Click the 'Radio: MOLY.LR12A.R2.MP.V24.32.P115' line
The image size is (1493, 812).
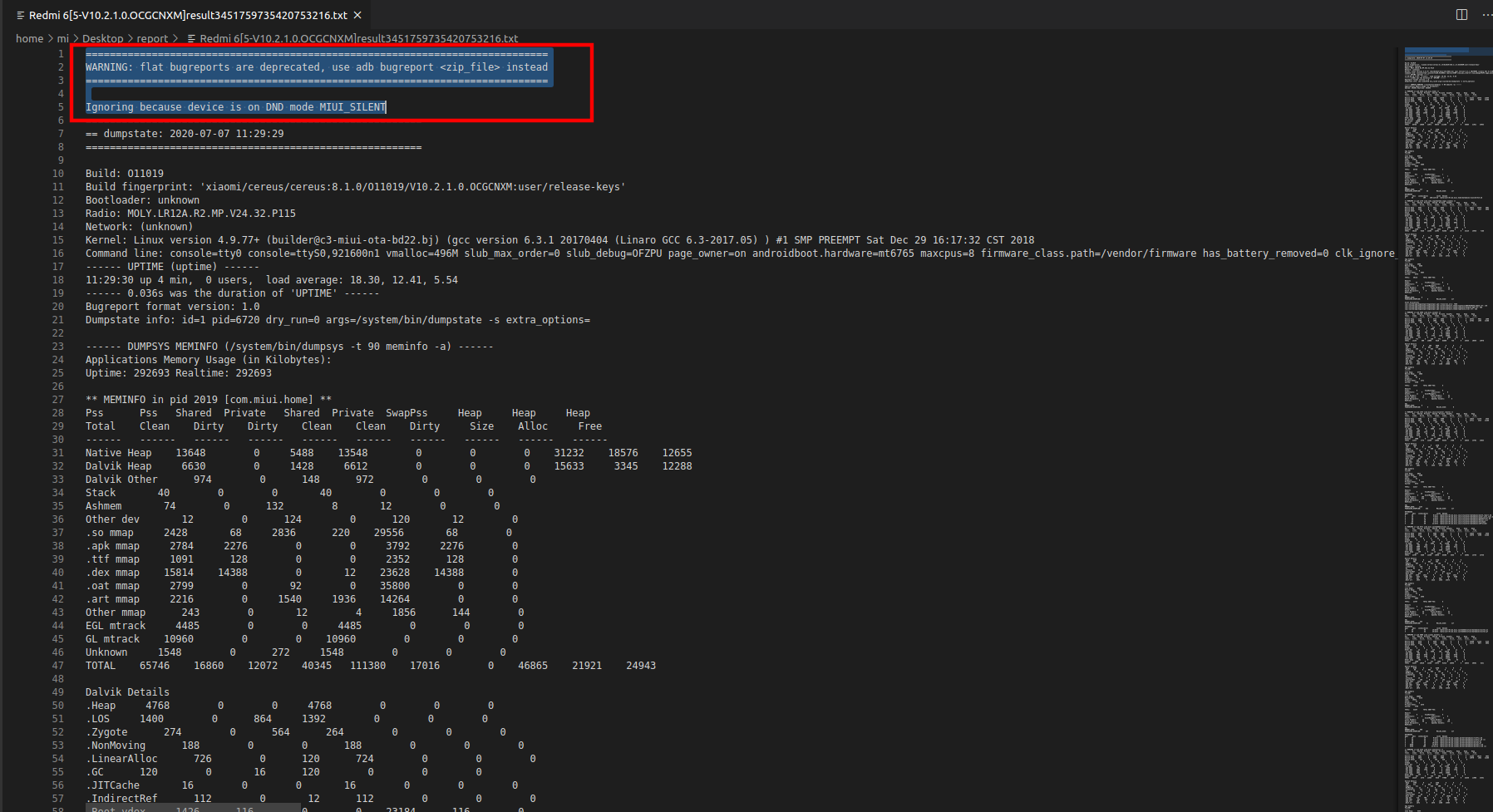point(190,214)
